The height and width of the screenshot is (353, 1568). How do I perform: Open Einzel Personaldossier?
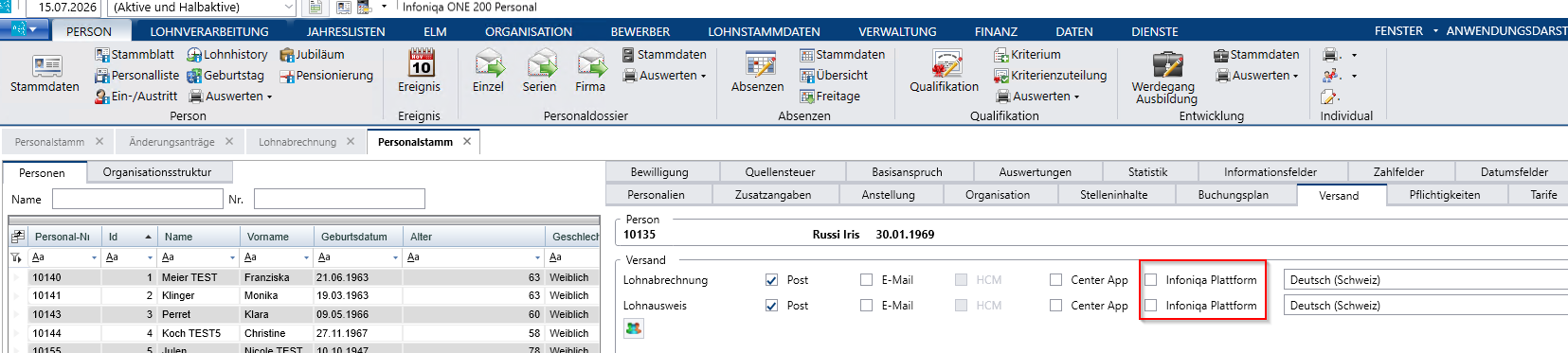489,71
